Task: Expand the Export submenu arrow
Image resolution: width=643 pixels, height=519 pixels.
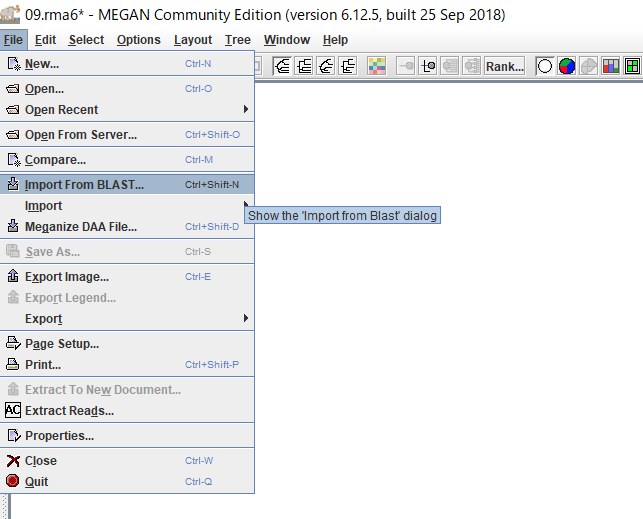Action: pos(246,318)
